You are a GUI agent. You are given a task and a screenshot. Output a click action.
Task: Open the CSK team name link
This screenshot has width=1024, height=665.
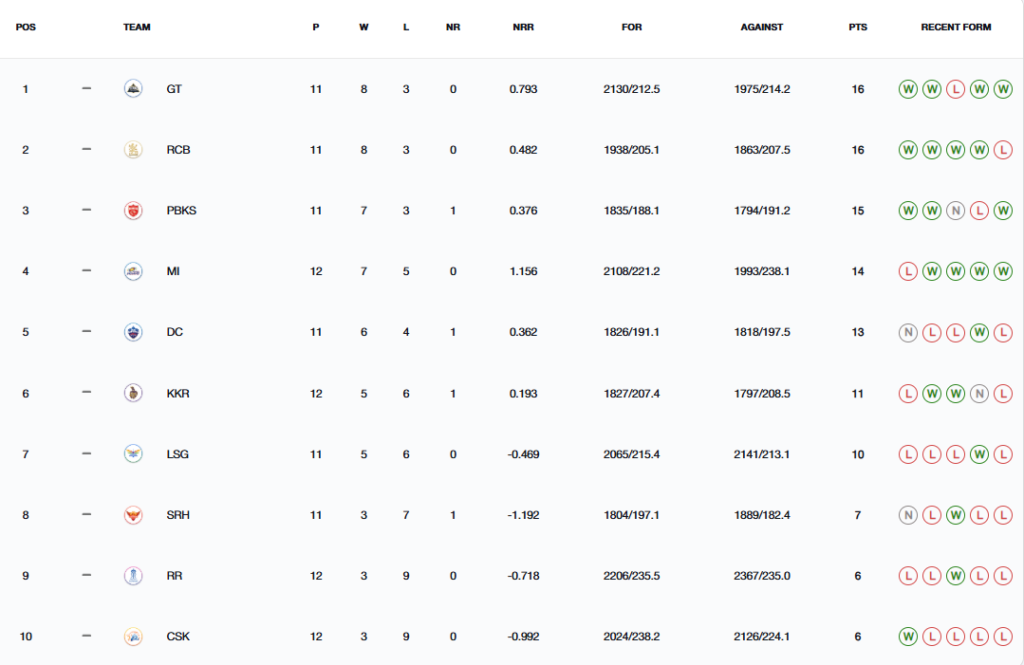pyautogui.click(x=178, y=636)
